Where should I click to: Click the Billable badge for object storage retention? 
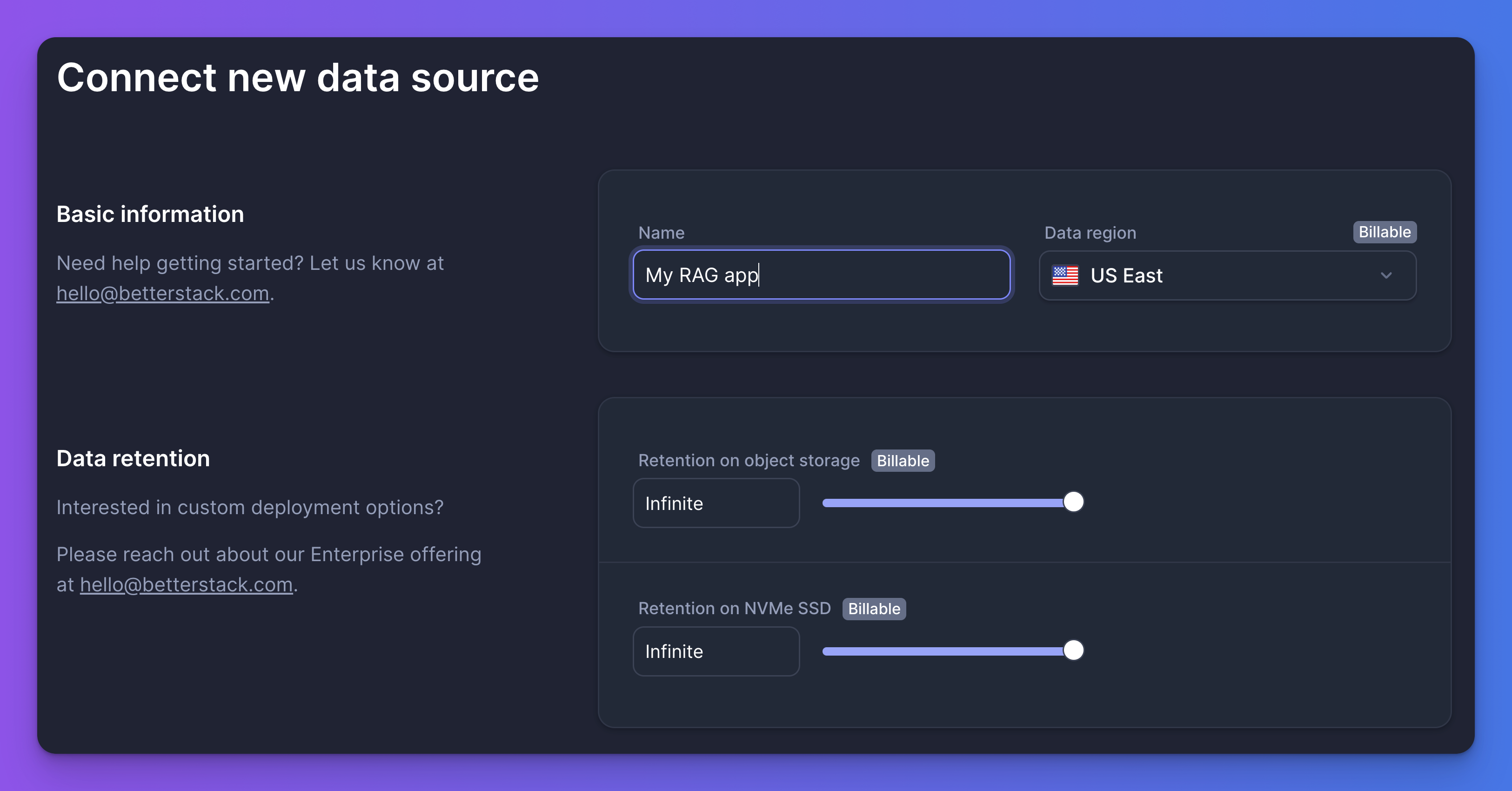click(903, 460)
